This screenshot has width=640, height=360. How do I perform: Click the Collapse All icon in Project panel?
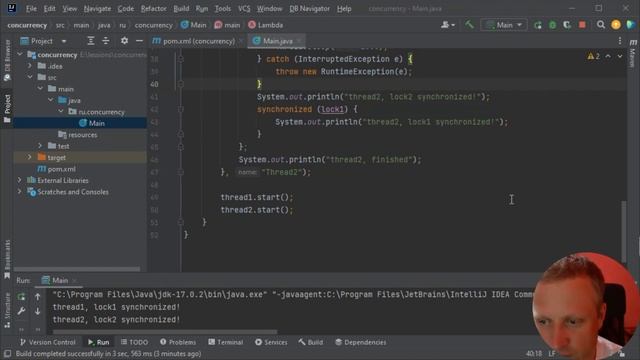click(106, 41)
